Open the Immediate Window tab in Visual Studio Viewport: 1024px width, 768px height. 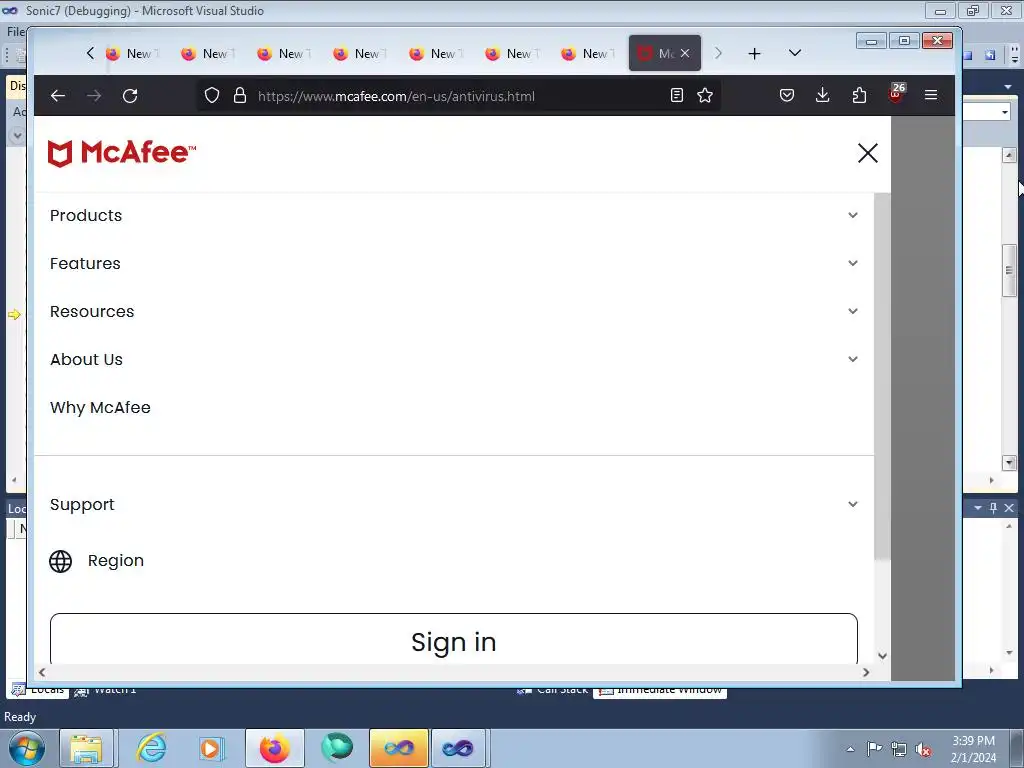(660, 691)
